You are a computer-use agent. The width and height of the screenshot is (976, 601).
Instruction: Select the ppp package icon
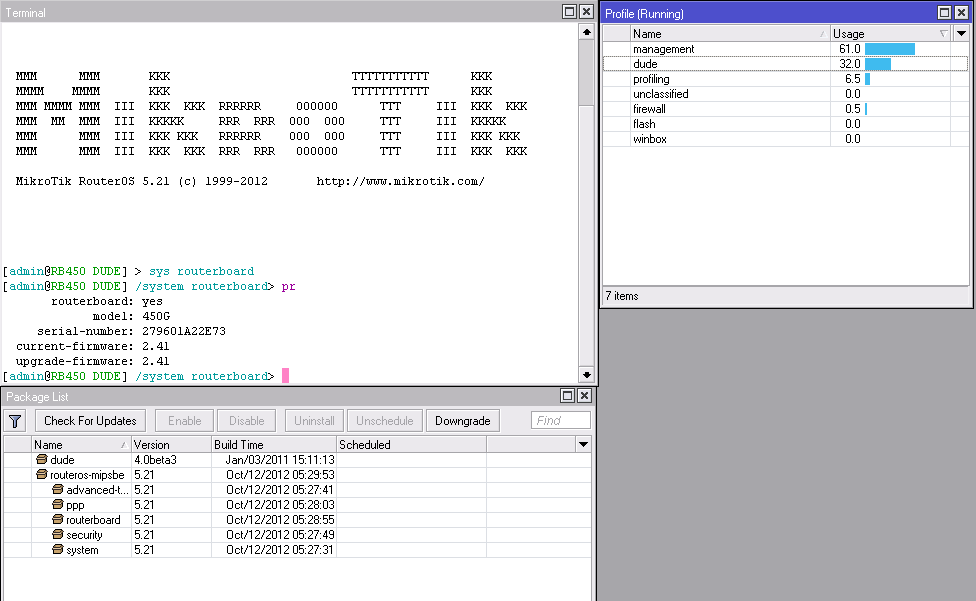[58, 504]
